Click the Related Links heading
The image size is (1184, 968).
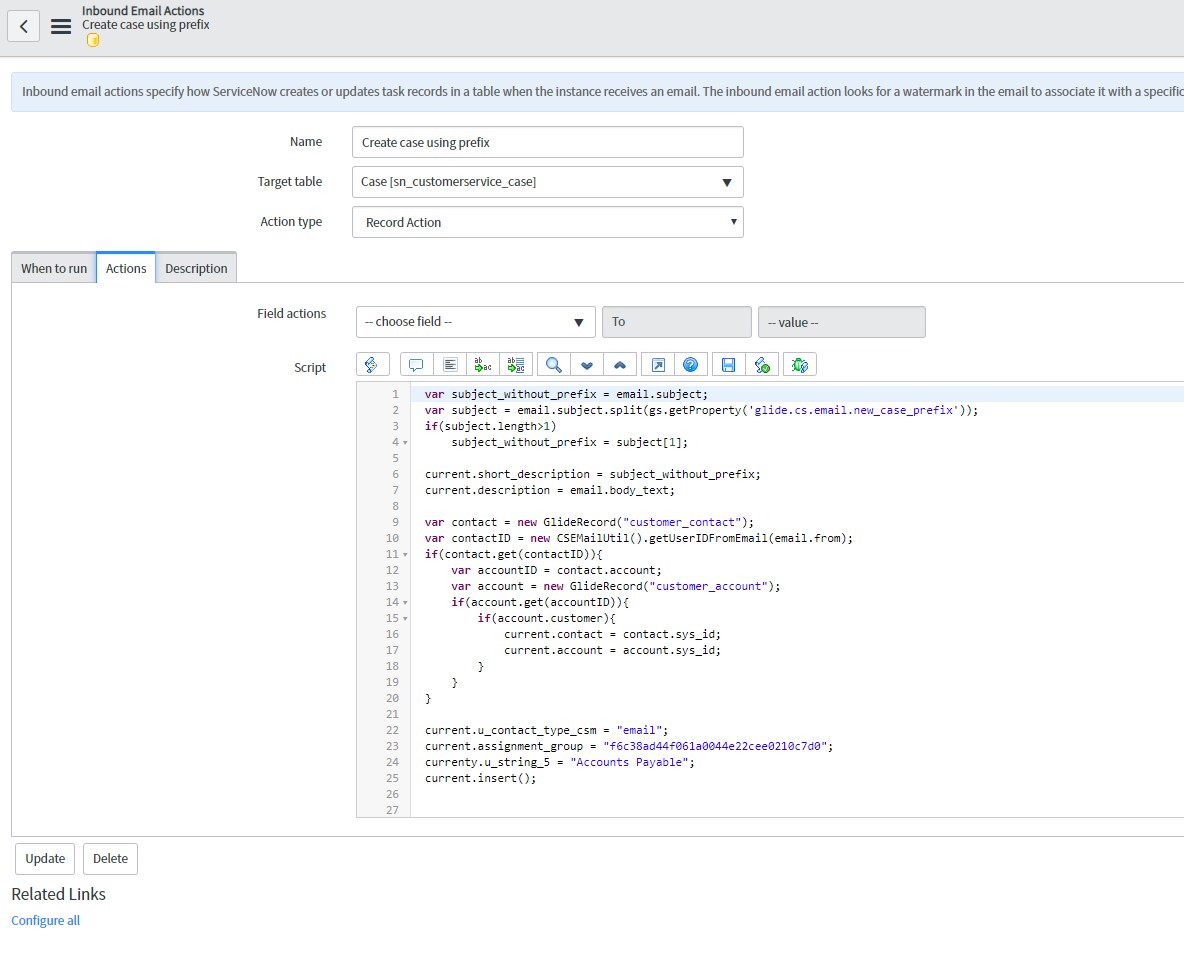[58, 894]
